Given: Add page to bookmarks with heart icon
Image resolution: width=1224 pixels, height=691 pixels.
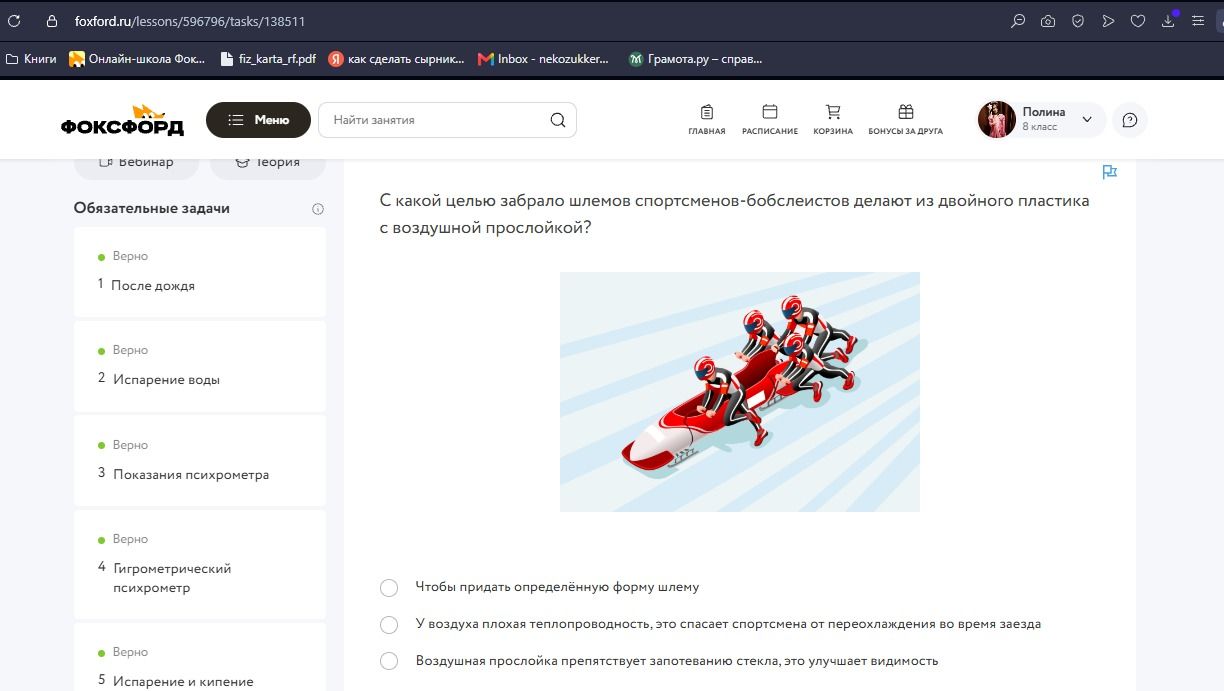Looking at the screenshot, I should point(1138,21).
